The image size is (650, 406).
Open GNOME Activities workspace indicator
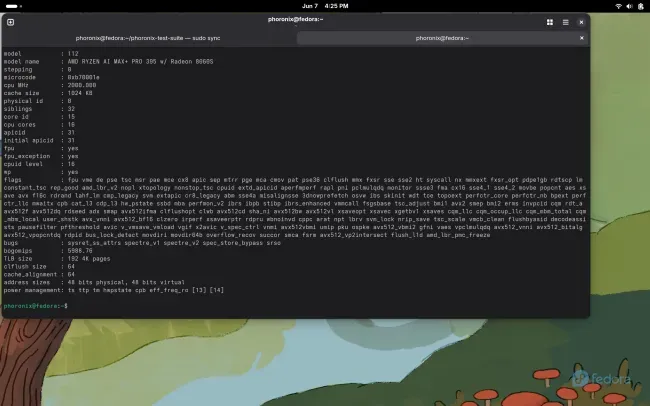(13, 6)
